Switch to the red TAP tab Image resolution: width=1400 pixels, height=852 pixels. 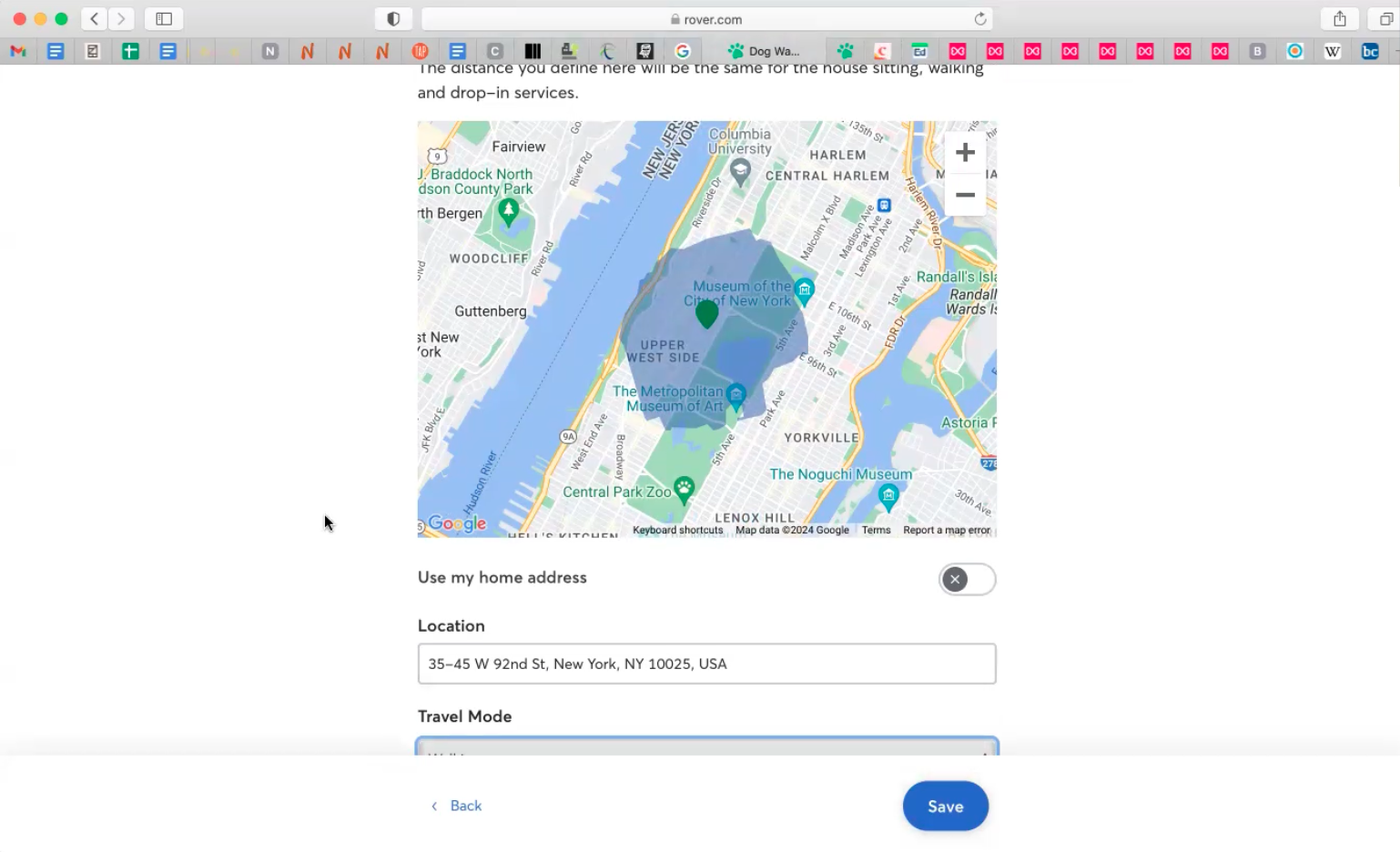point(420,51)
